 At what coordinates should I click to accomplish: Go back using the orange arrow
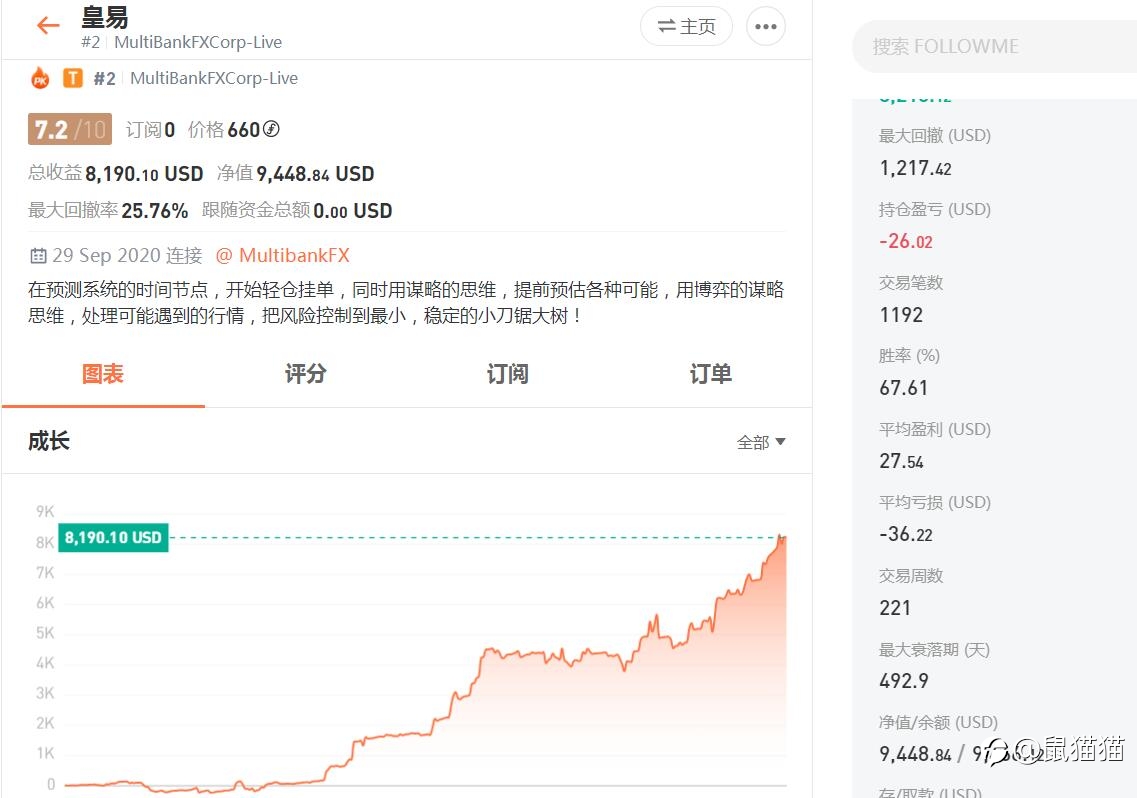tap(48, 25)
